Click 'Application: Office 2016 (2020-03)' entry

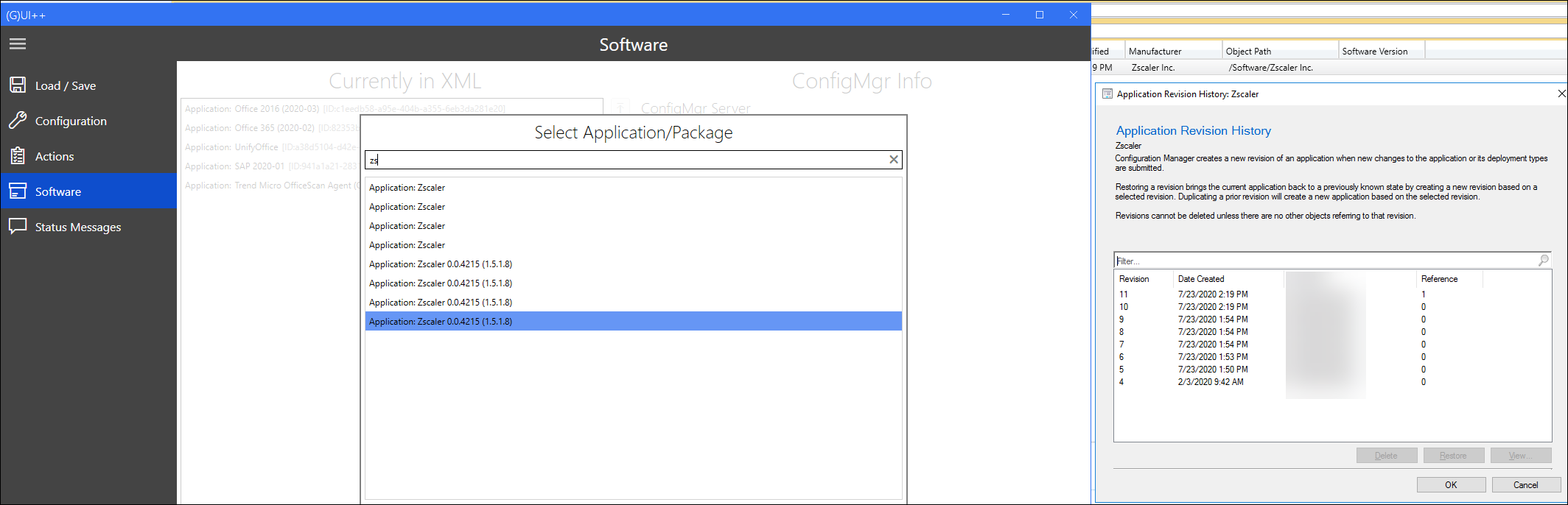tap(345, 109)
